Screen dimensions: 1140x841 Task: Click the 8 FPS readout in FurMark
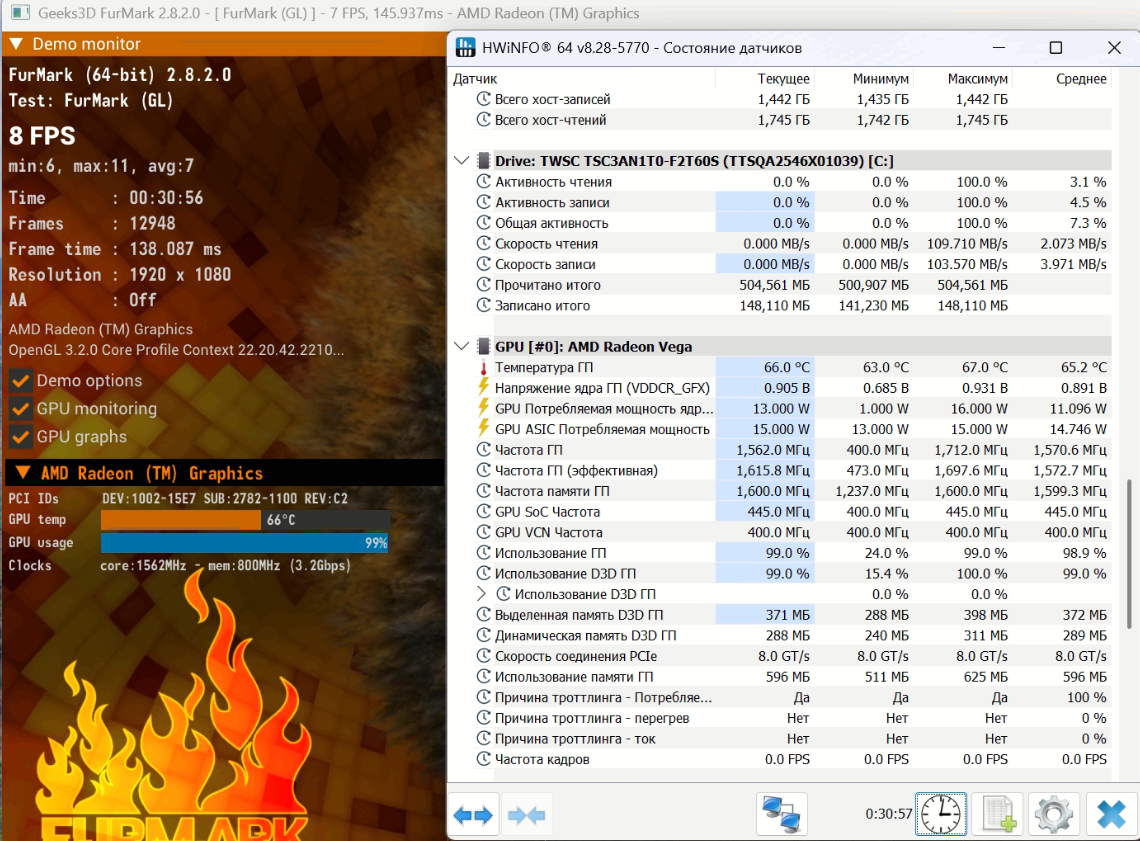pyautogui.click(x=42, y=136)
